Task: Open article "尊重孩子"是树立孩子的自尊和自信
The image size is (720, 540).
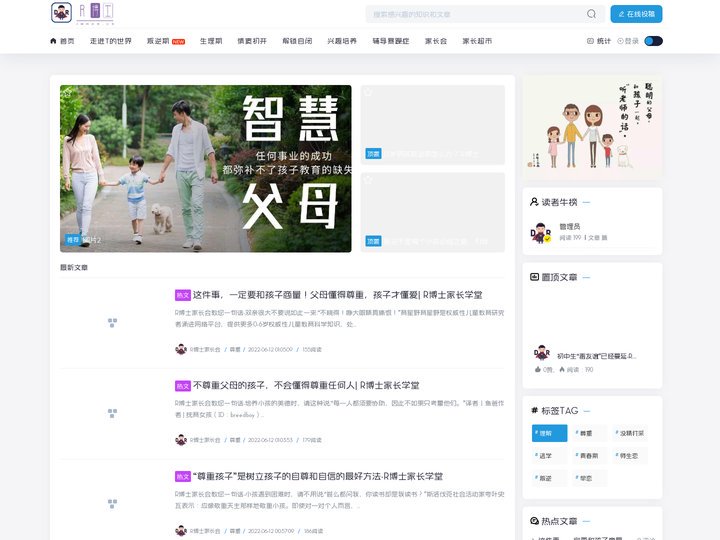Action: tap(318, 476)
